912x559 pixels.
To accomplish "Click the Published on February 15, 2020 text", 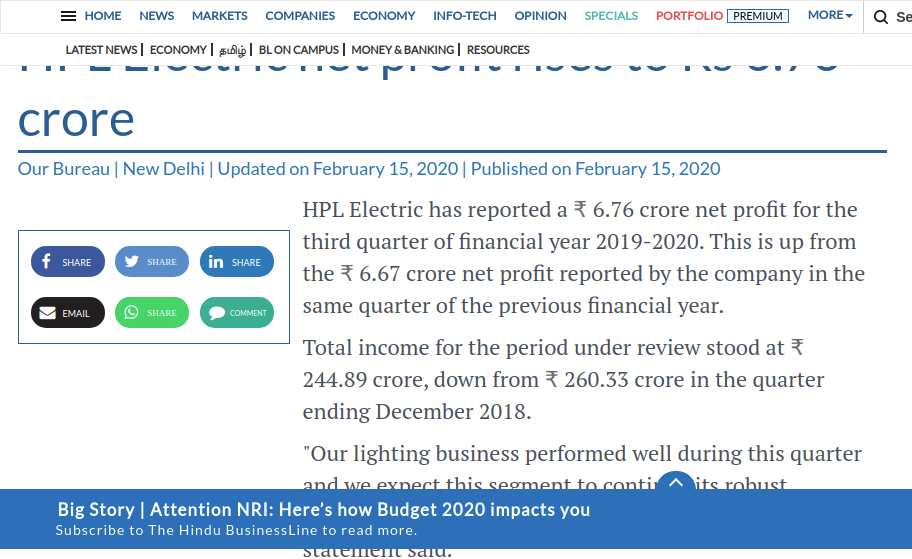I will (596, 169).
